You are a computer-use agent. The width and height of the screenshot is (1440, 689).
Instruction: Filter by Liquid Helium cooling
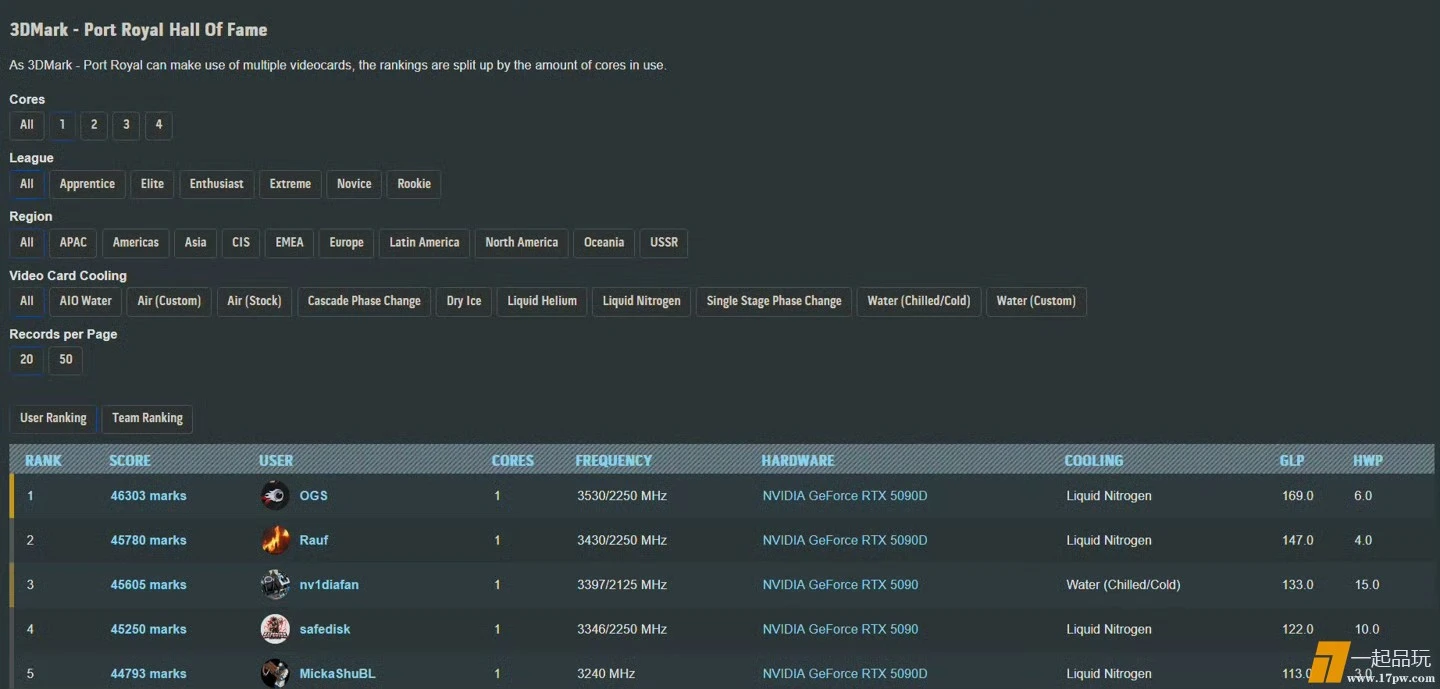(542, 301)
